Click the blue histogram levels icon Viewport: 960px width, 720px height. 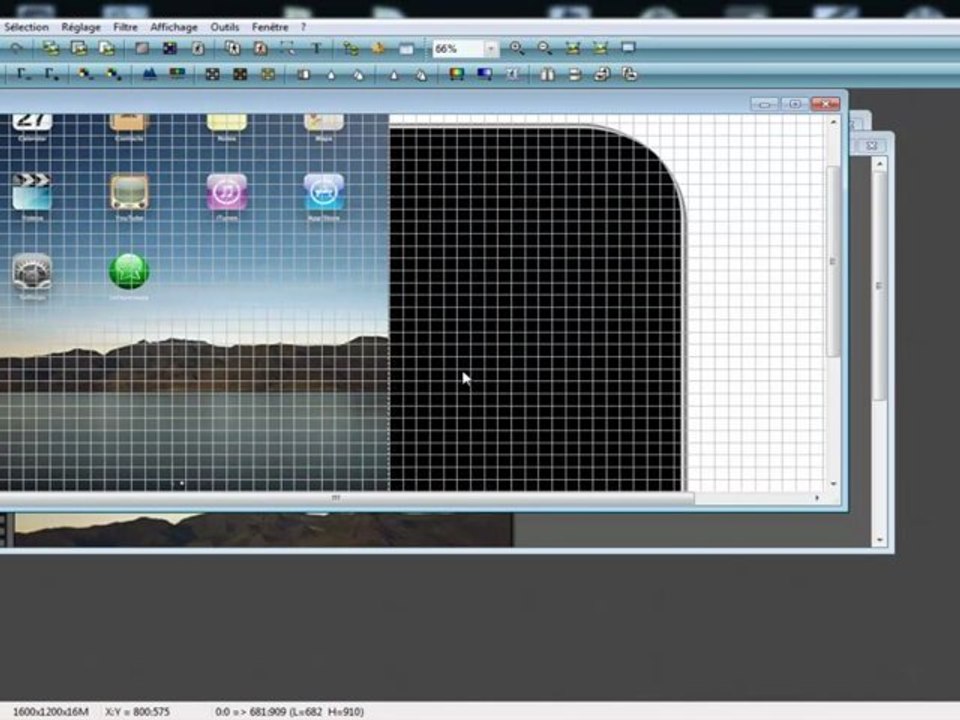tap(149, 74)
